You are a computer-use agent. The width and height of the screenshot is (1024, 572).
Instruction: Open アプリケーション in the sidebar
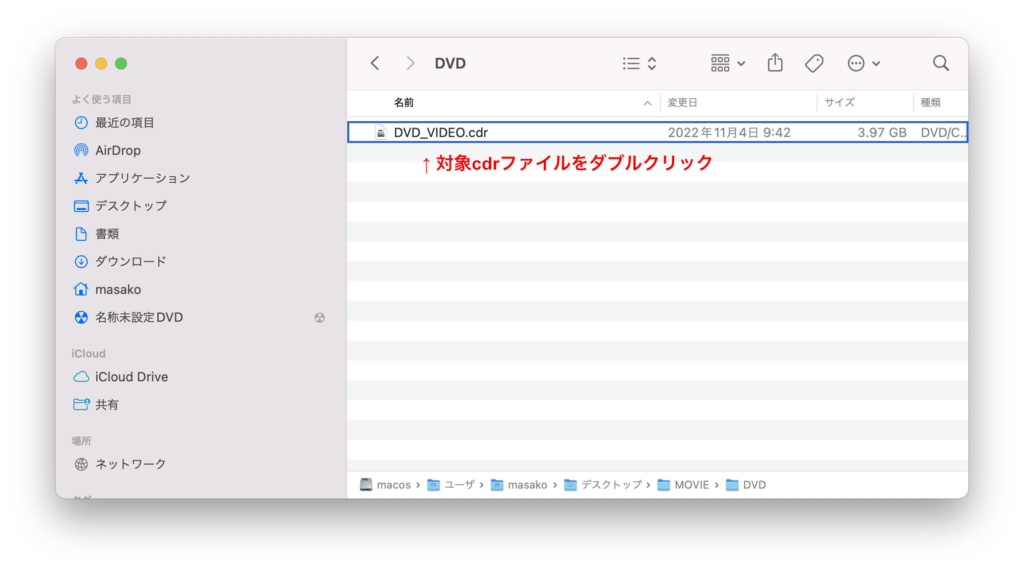142,178
